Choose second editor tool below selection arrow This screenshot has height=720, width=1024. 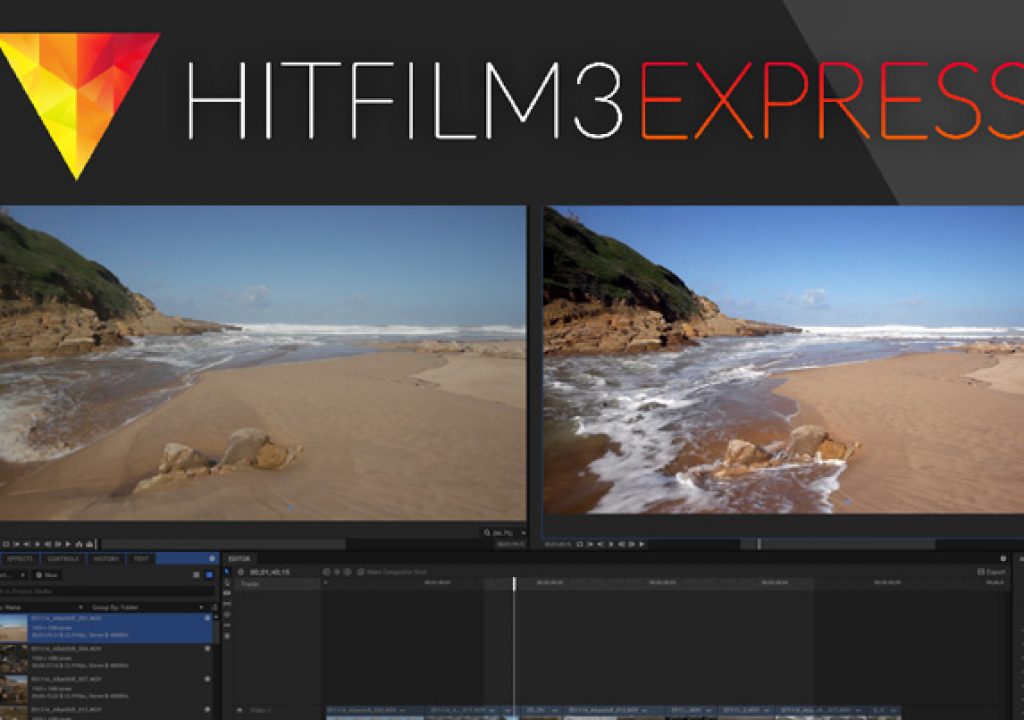[227, 583]
